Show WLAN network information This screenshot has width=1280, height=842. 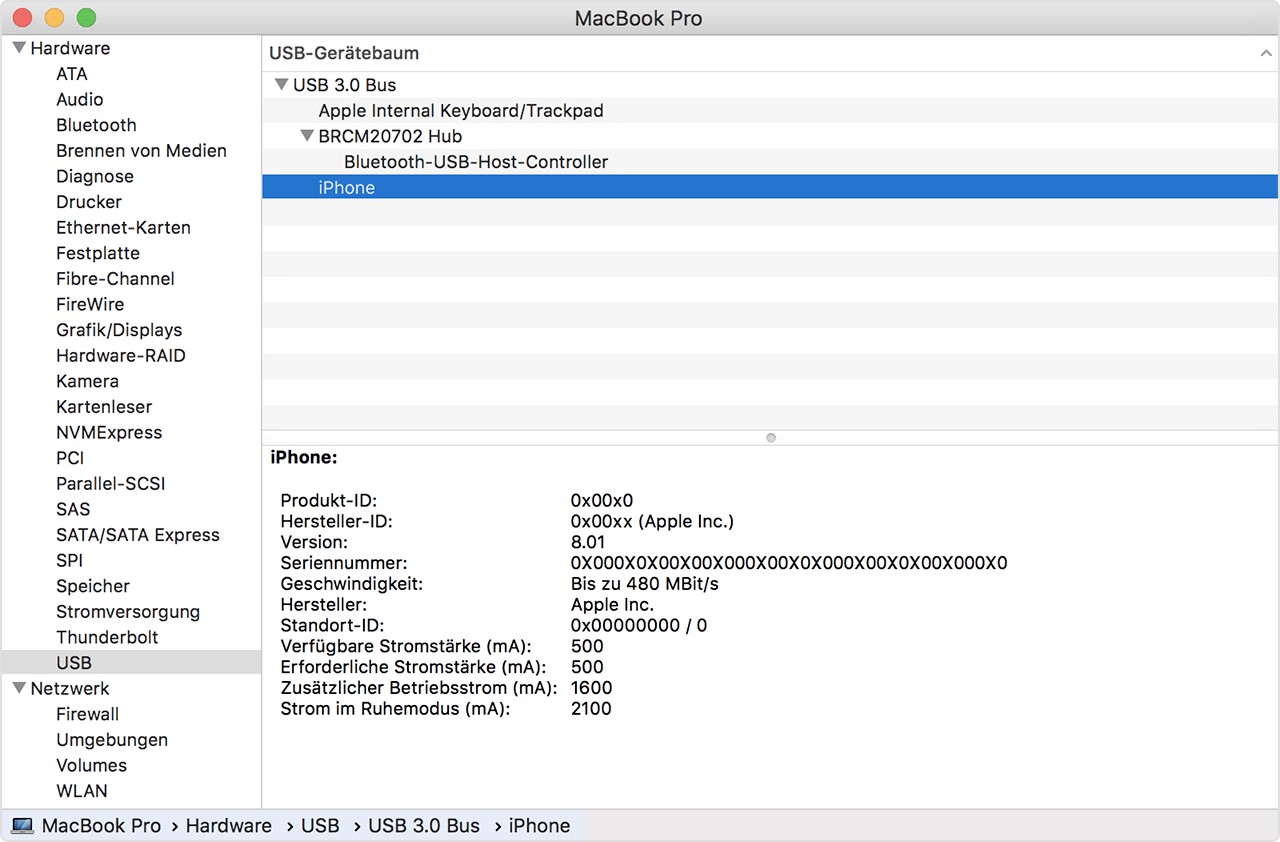point(82,791)
